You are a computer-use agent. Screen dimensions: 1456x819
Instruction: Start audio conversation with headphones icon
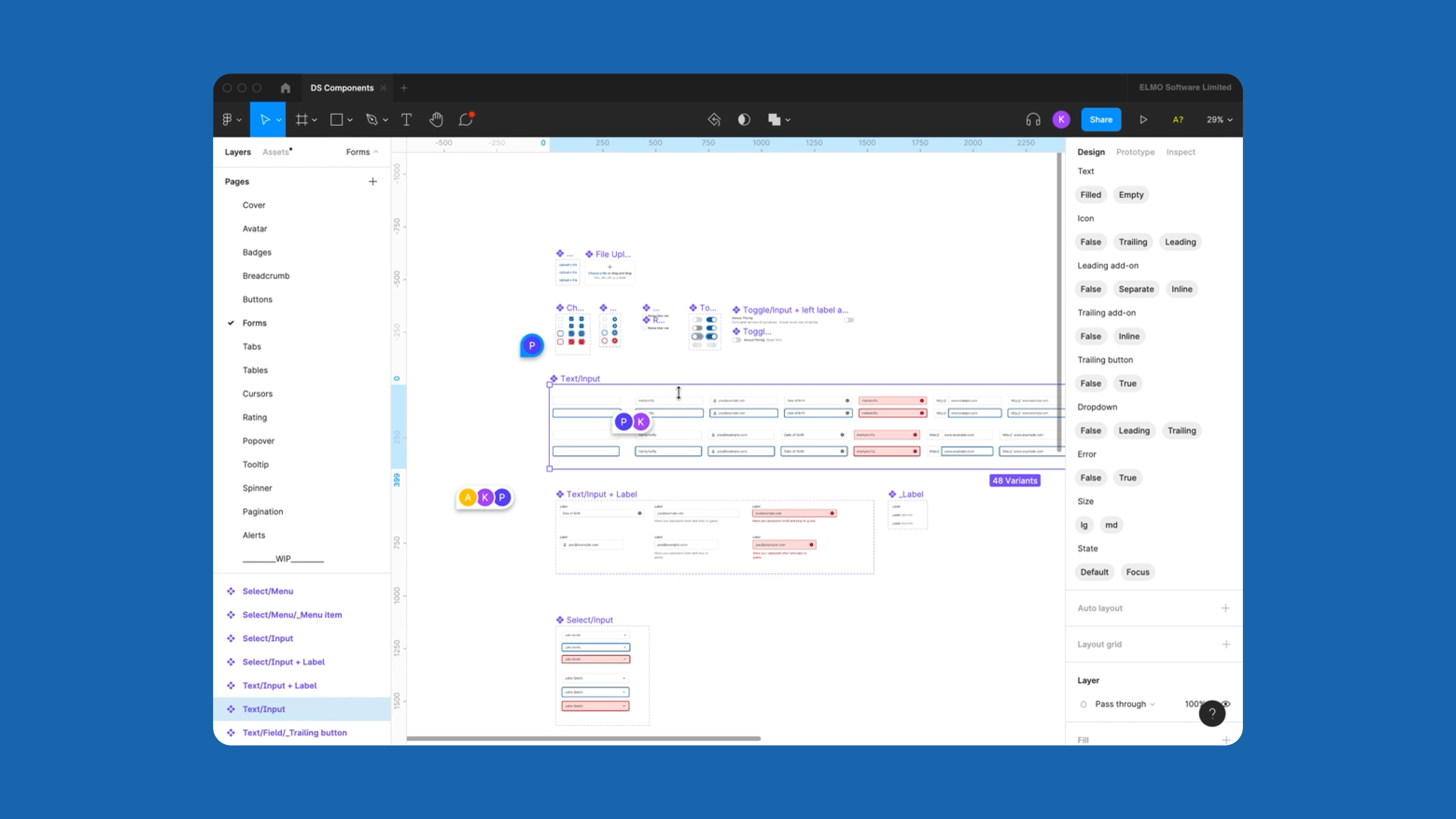(x=1032, y=119)
